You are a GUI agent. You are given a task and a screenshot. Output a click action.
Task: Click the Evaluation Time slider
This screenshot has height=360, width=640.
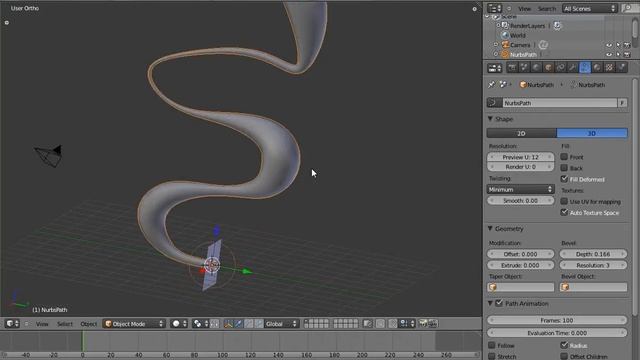(x=557, y=333)
